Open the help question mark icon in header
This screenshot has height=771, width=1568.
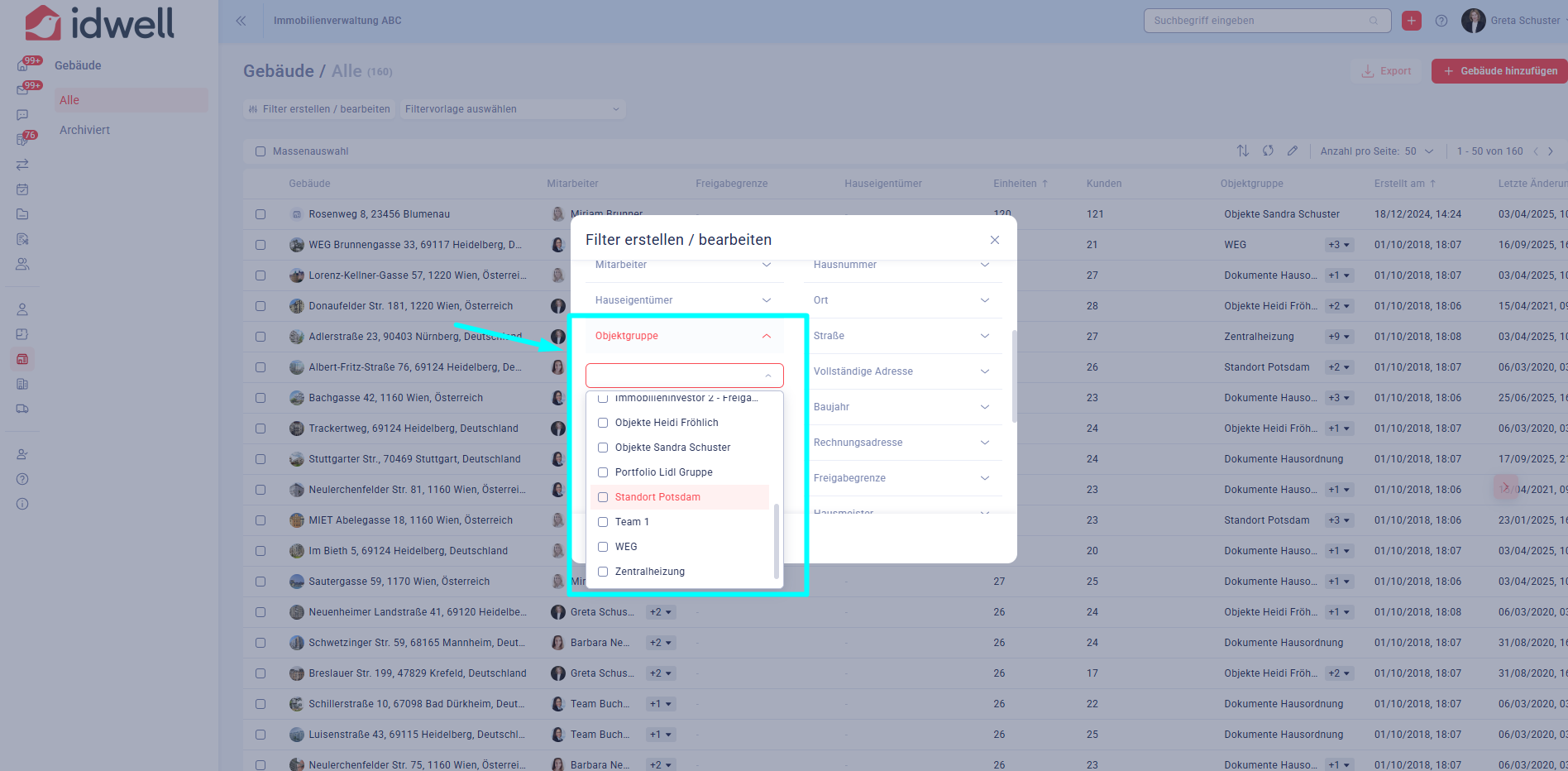[1441, 21]
